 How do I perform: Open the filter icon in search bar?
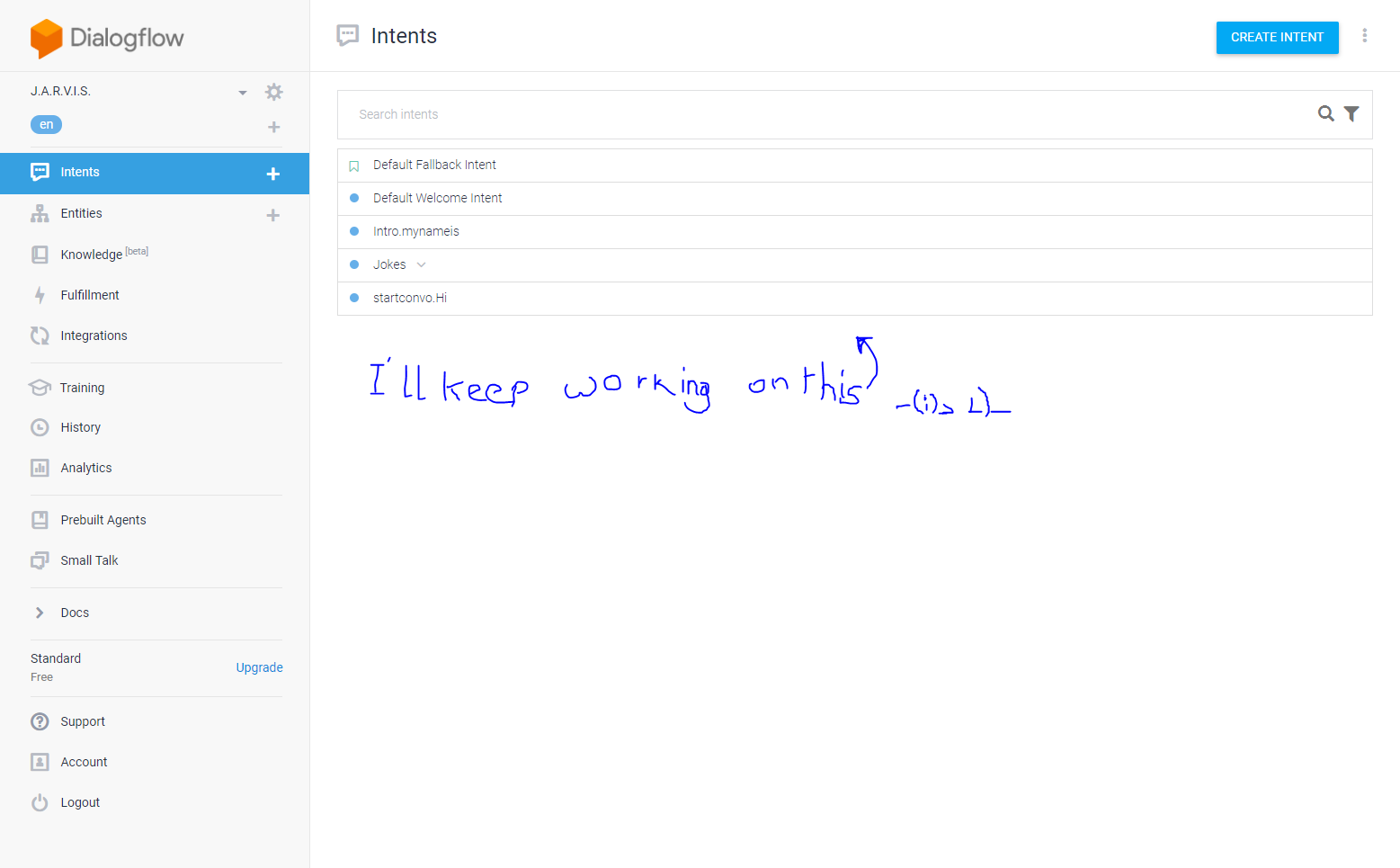click(x=1352, y=113)
